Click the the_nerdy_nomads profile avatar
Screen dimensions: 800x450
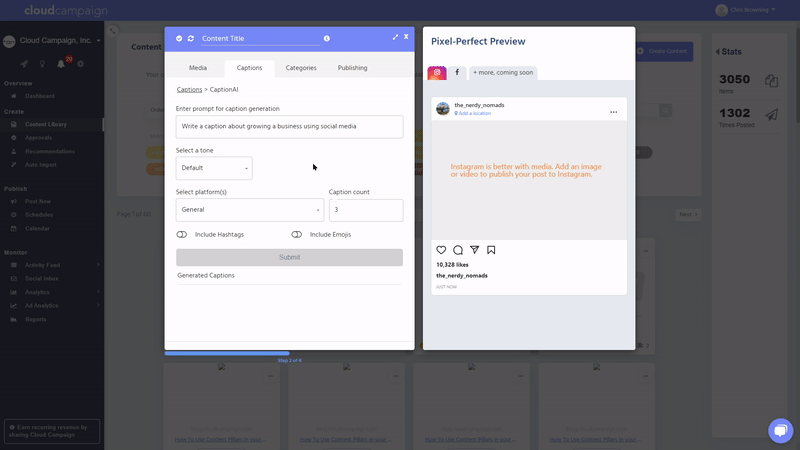coord(443,108)
